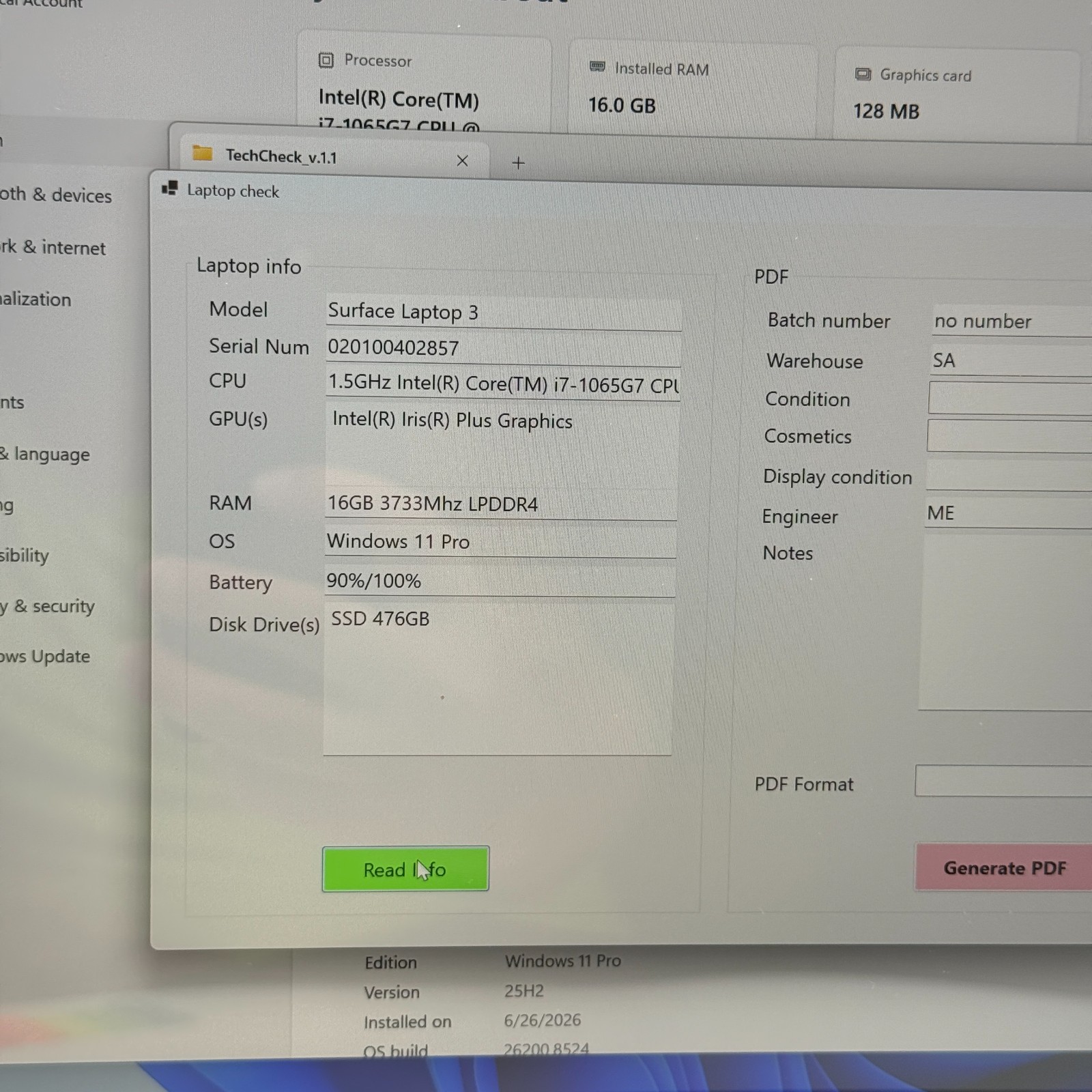Click the Battery field showing 90%/100%
Image resolution: width=1092 pixels, height=1092 pixels.
tap(500, 581)
